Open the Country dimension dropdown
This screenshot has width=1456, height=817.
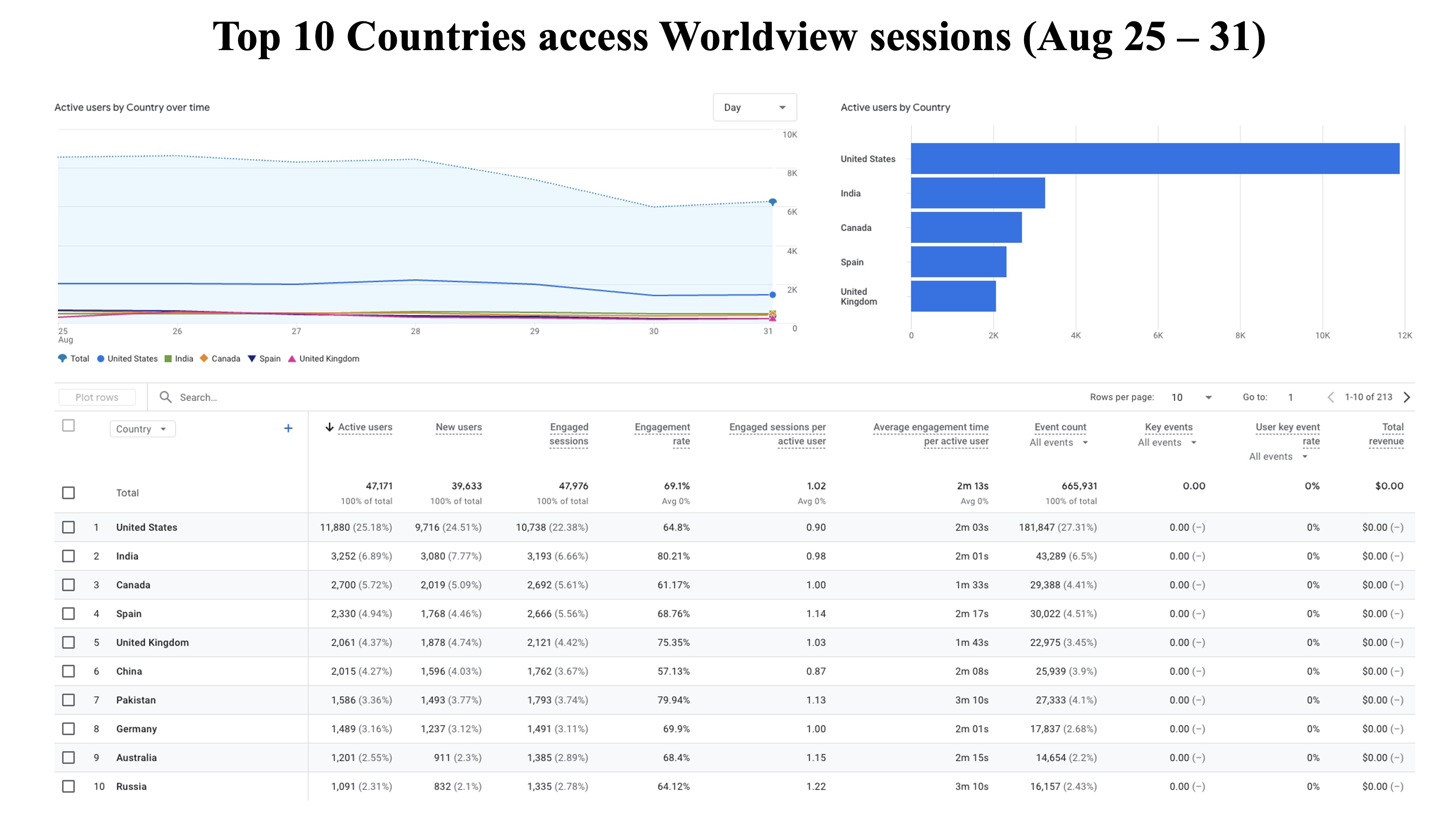coord(142,429)
